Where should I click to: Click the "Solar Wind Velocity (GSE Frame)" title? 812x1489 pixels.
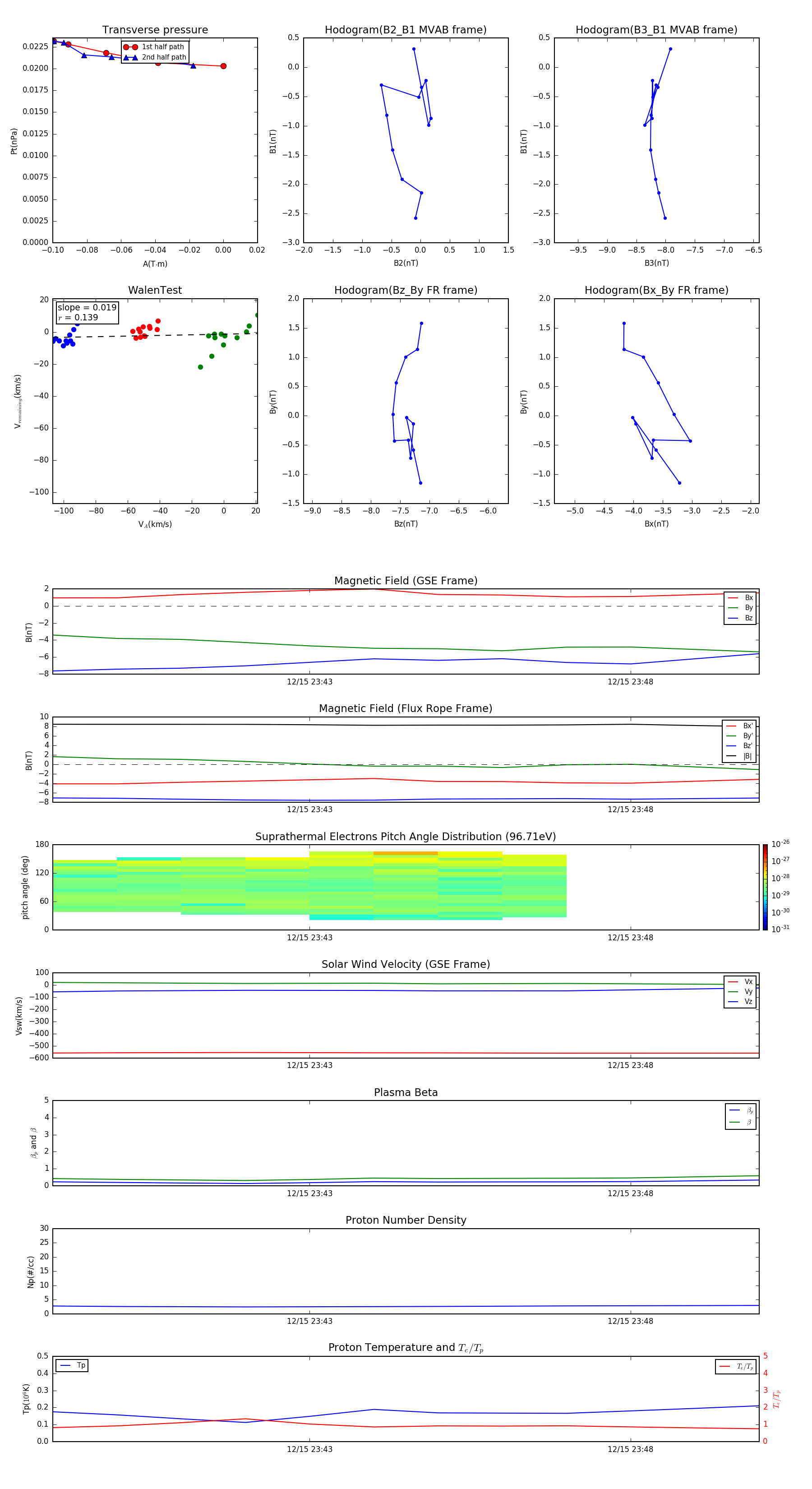point(406,965)
